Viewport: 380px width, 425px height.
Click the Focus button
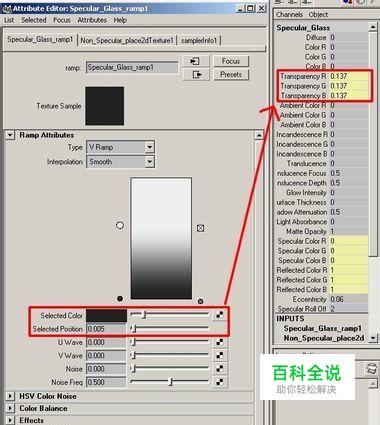[231, 61]
